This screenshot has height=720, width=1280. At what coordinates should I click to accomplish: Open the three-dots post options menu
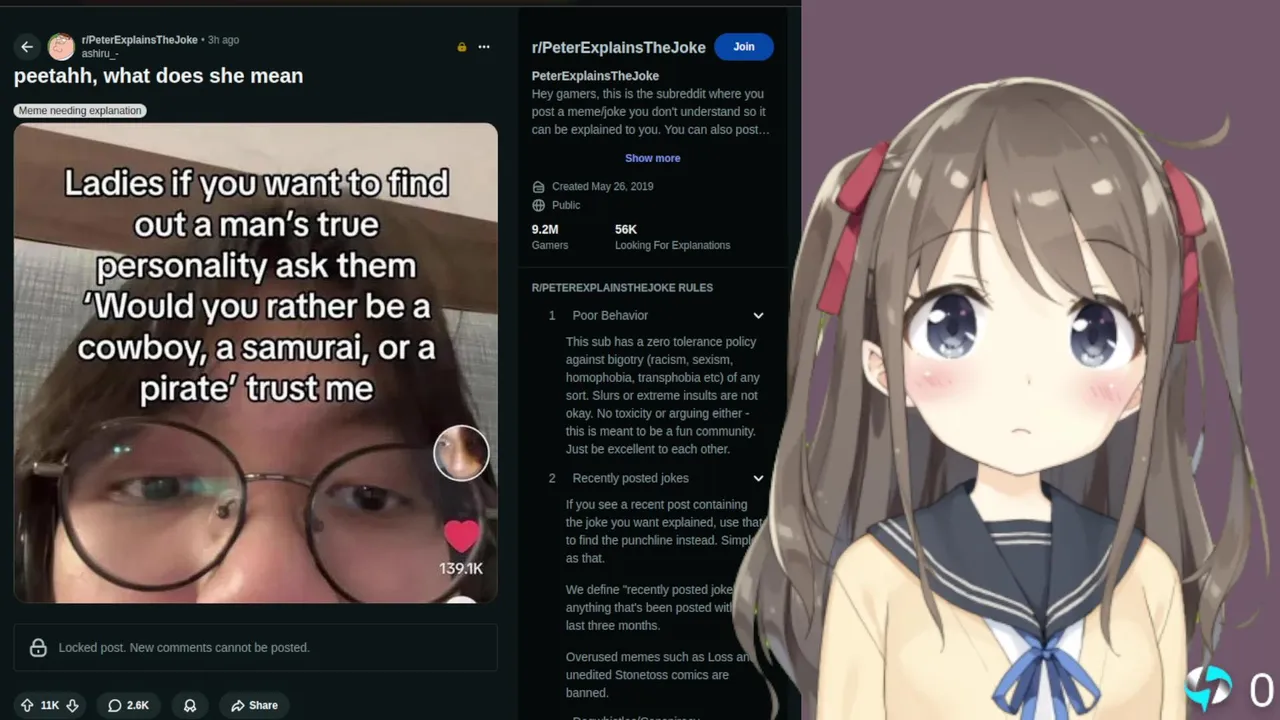pos(484,47)
